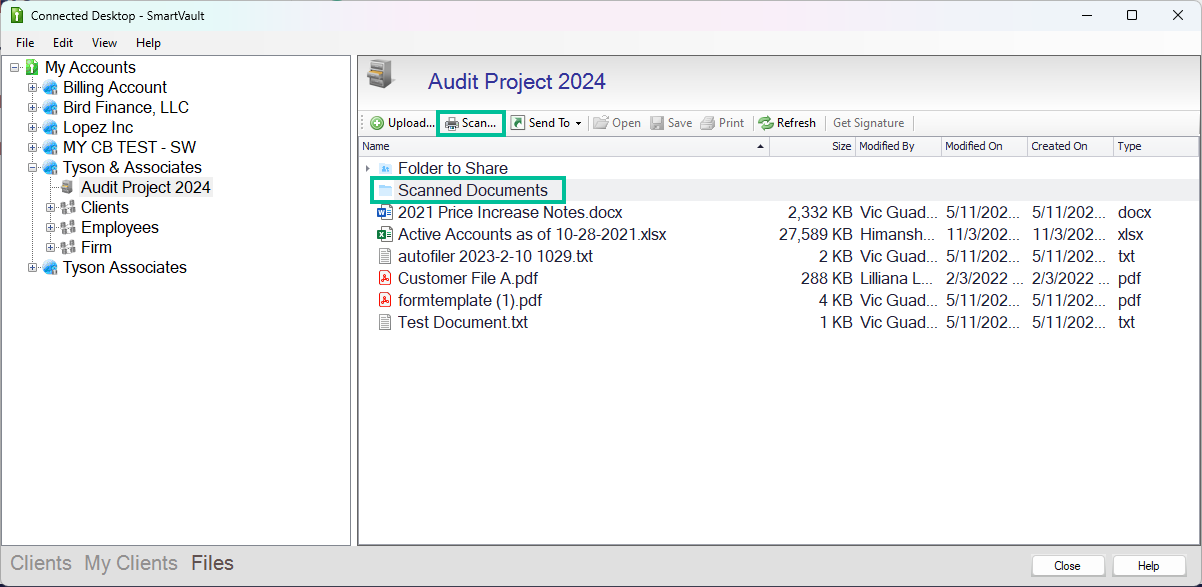Sort by the Size column header
The width and height of the screenshot is (1202, 587).
coord(812,146)
